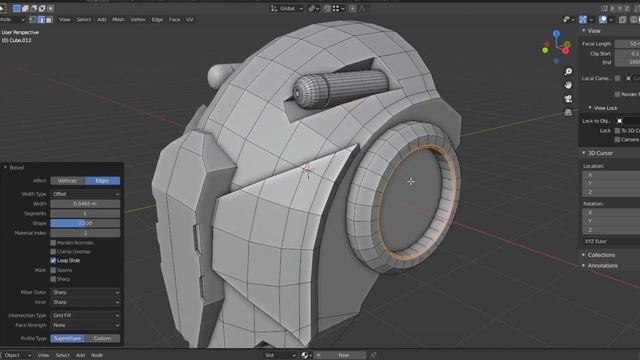
Task: Enable Lock To 3D Cursor checkbox
Action: tap(617, 131)
